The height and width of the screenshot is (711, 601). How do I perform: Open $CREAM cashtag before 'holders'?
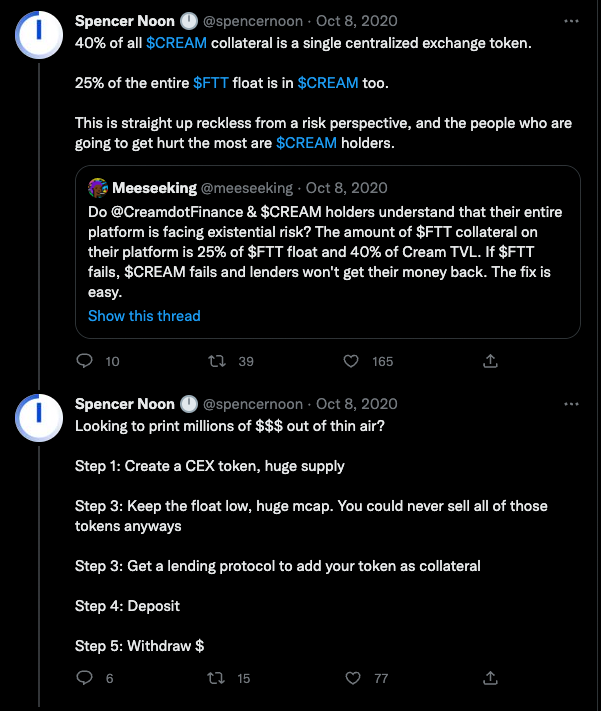(x=306, y=143)
